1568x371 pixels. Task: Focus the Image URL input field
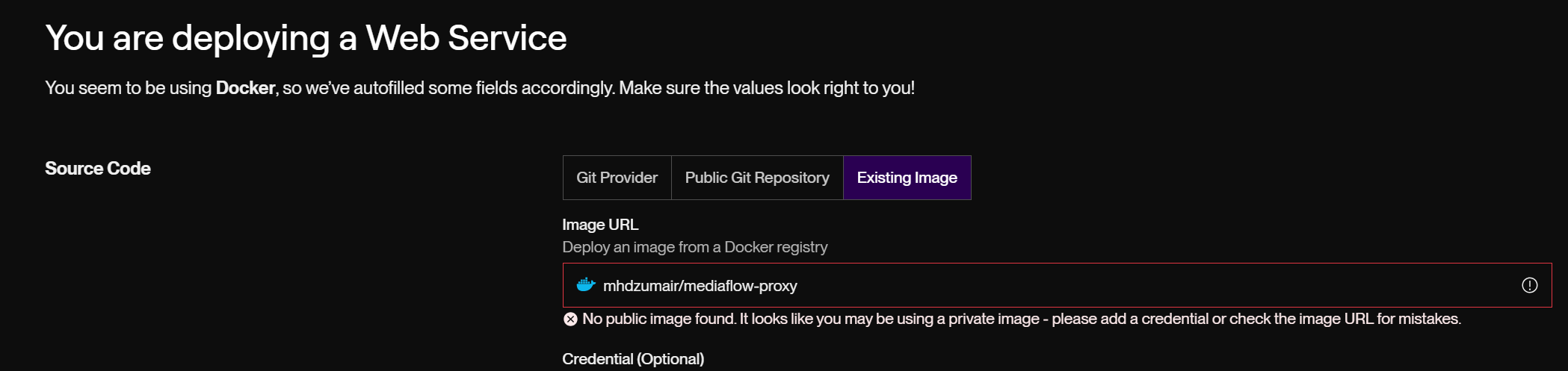point(1057,285)
